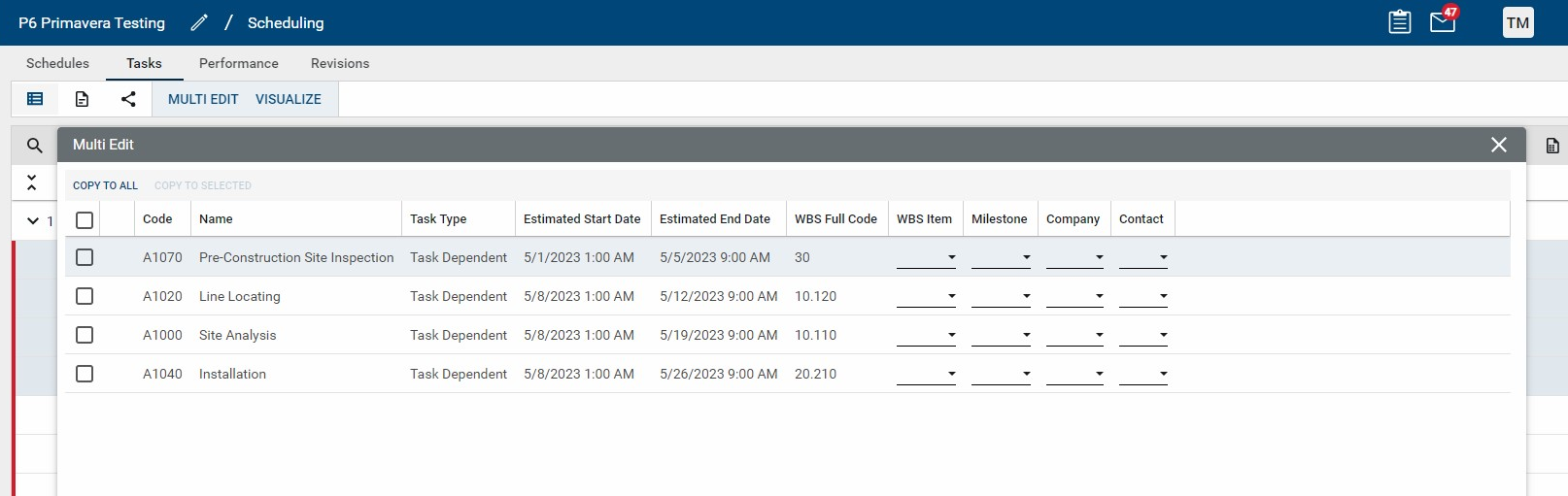This screenshot has width=1568, height=496.
Task: Tick the checkbox for task A1070
Action: [85, 257]
